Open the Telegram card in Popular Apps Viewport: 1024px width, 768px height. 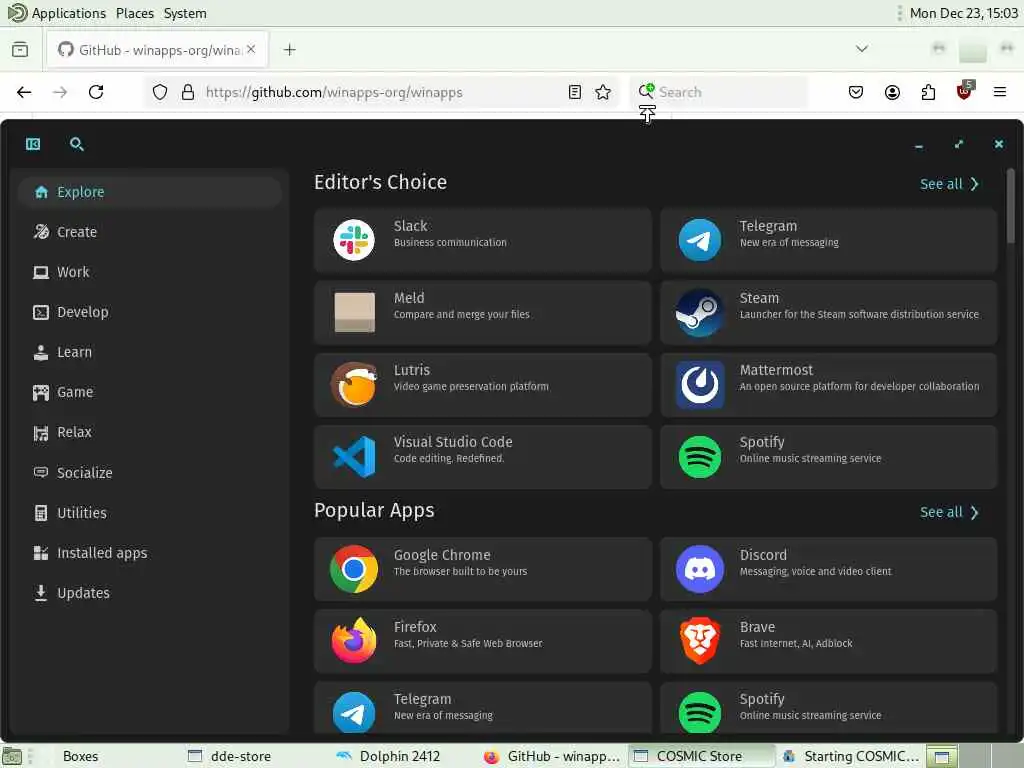click(x=483, y=708)
